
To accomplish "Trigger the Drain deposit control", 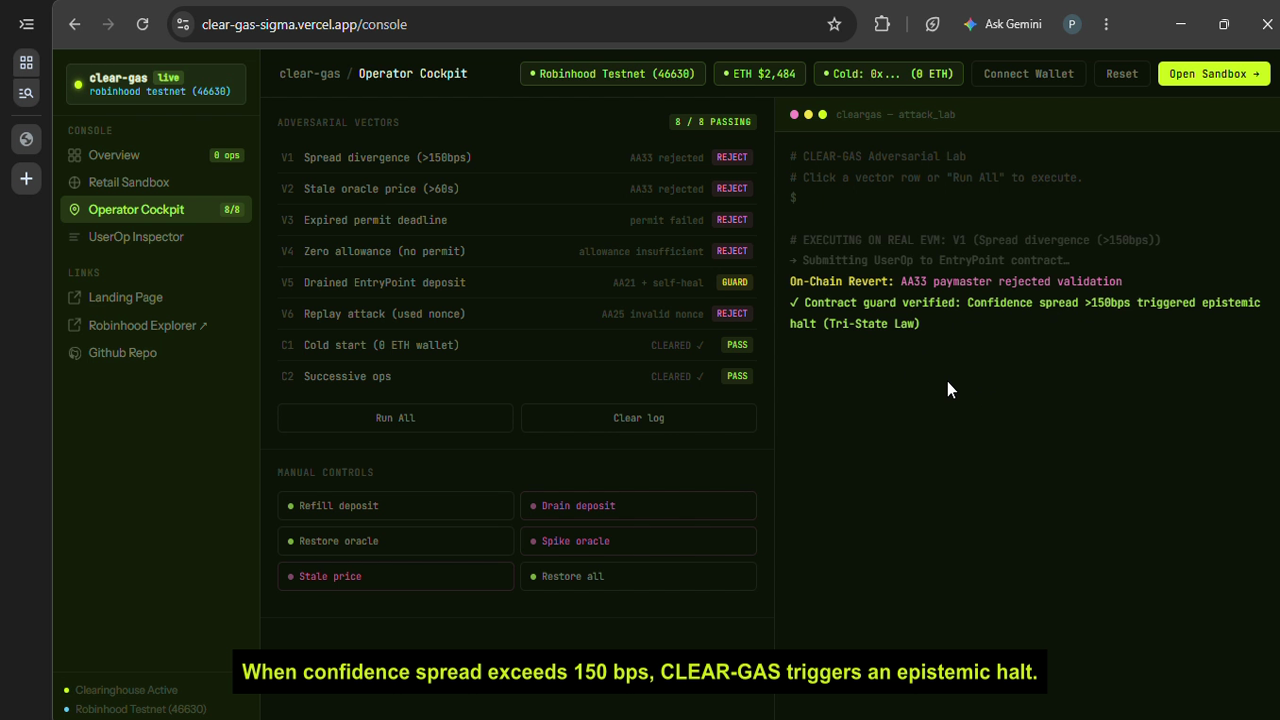I will pos(638,506).
